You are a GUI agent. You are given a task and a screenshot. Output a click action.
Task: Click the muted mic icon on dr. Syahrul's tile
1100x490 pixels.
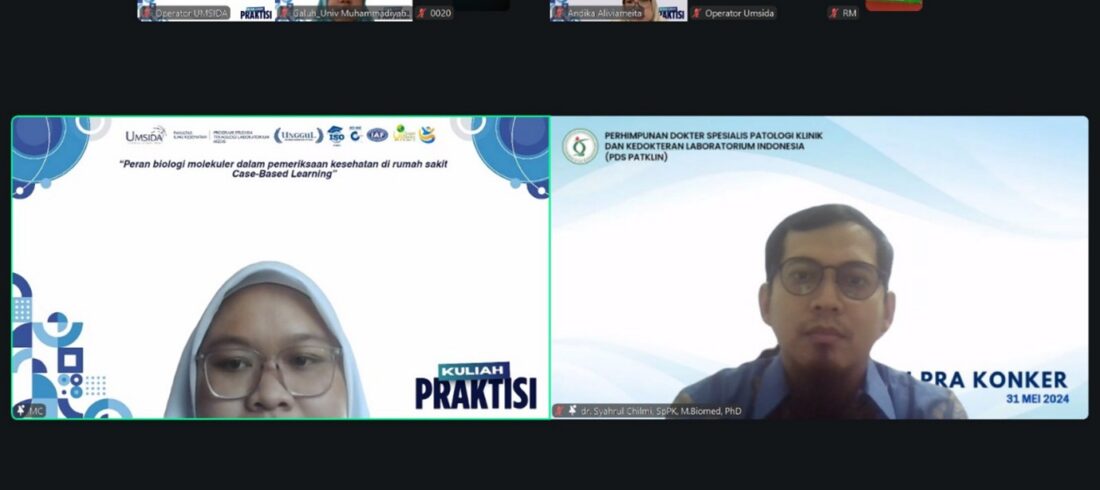[x=560, y=411]
